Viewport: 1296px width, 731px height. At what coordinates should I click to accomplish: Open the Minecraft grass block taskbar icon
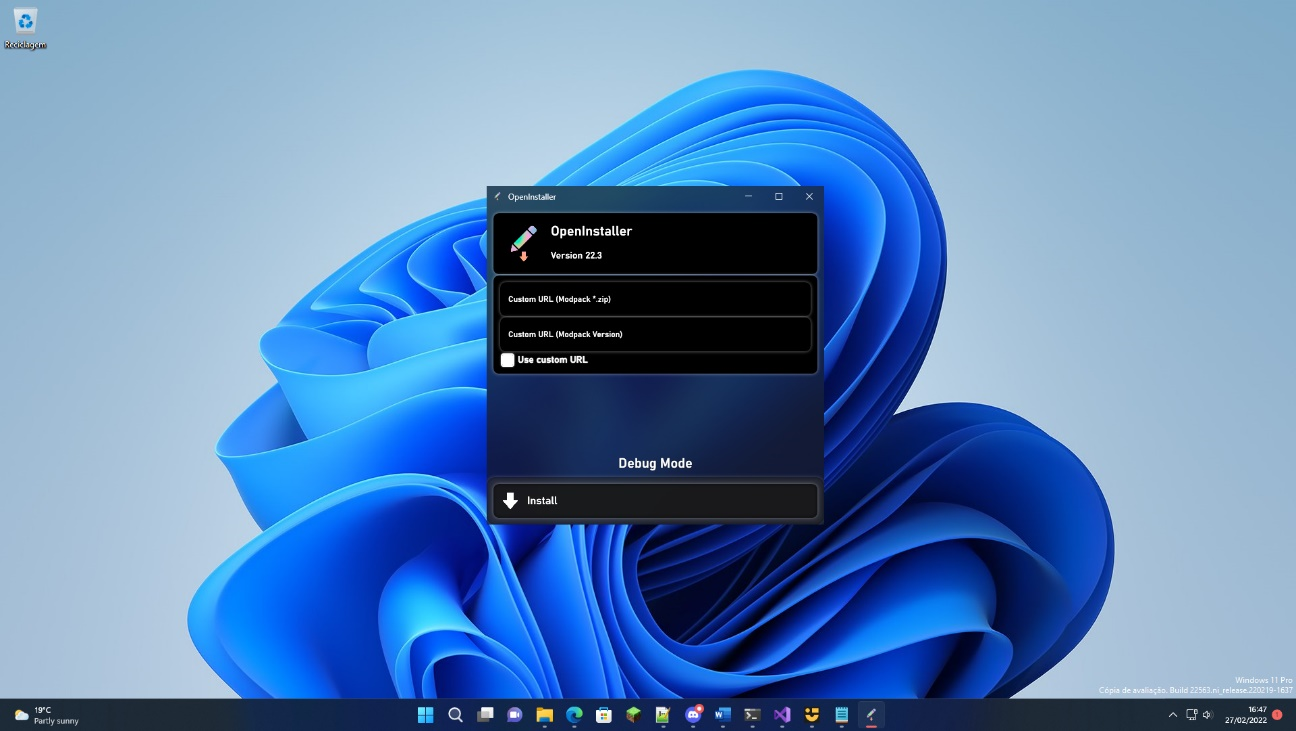tap(633, 715)
